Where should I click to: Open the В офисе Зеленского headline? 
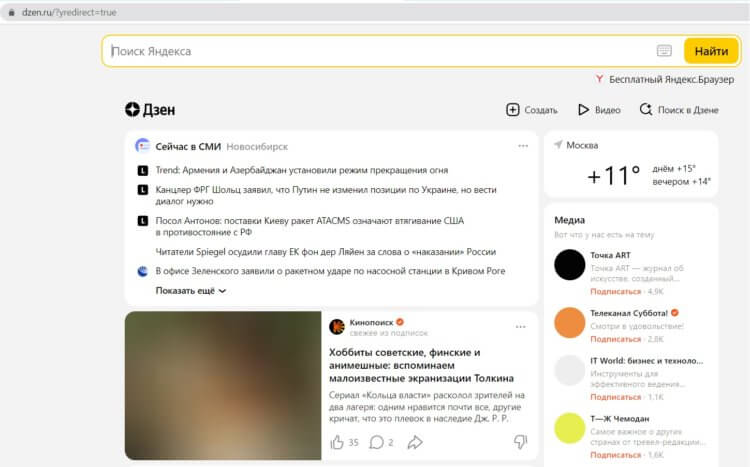click(x=330, y=271)
